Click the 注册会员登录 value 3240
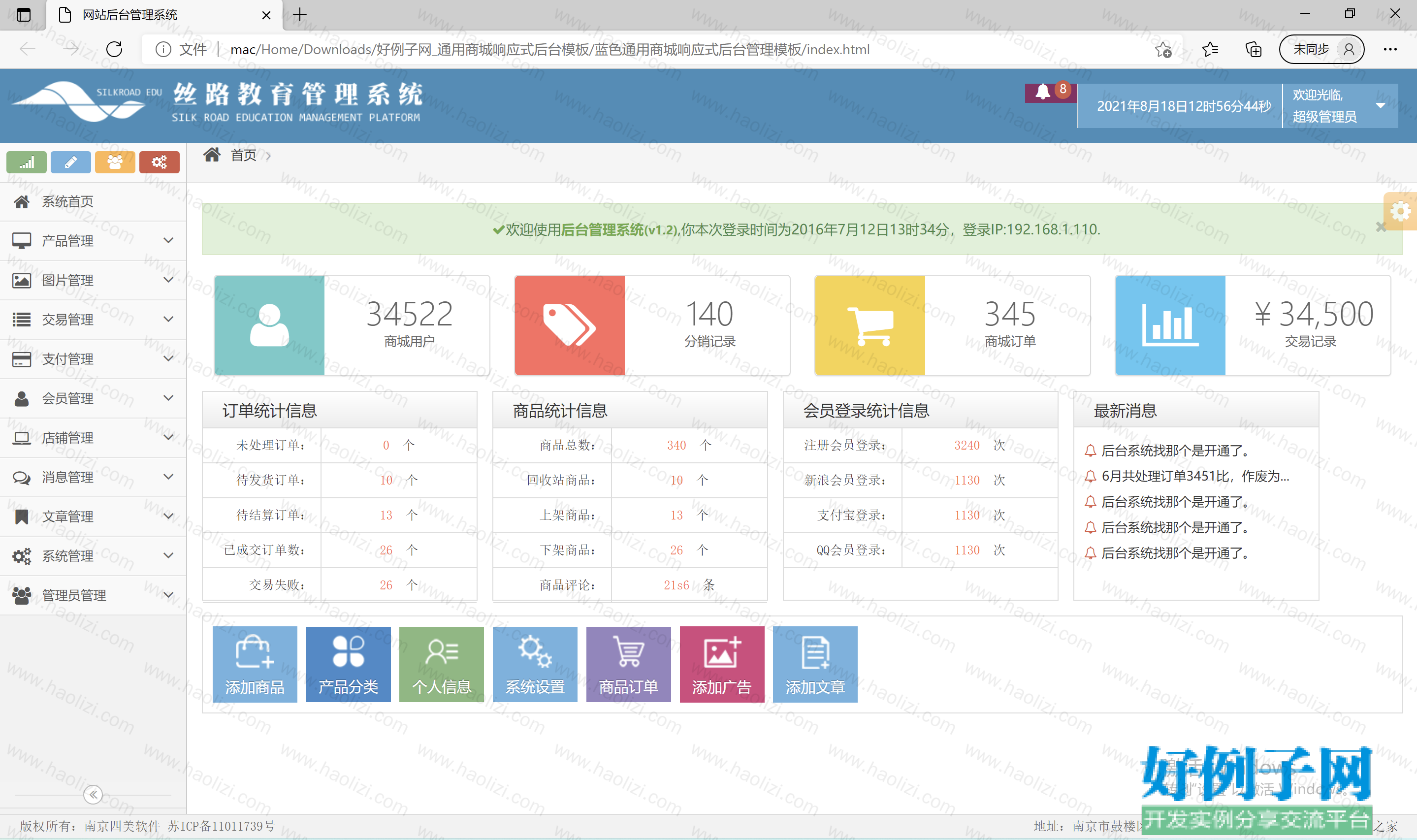The width and height of the screenshot is (1417, 840). click(x=966, y=446)
